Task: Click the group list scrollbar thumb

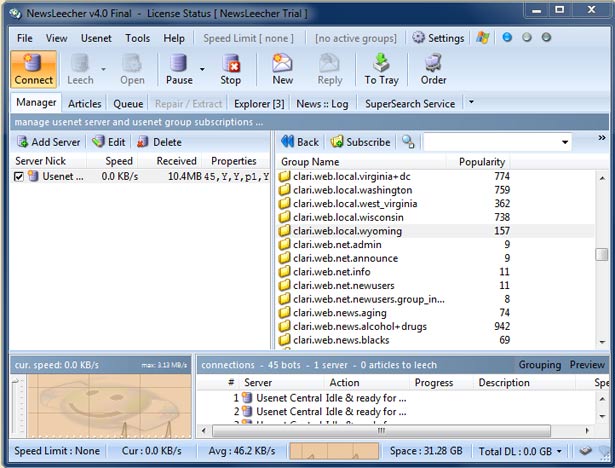Action: 602,254
